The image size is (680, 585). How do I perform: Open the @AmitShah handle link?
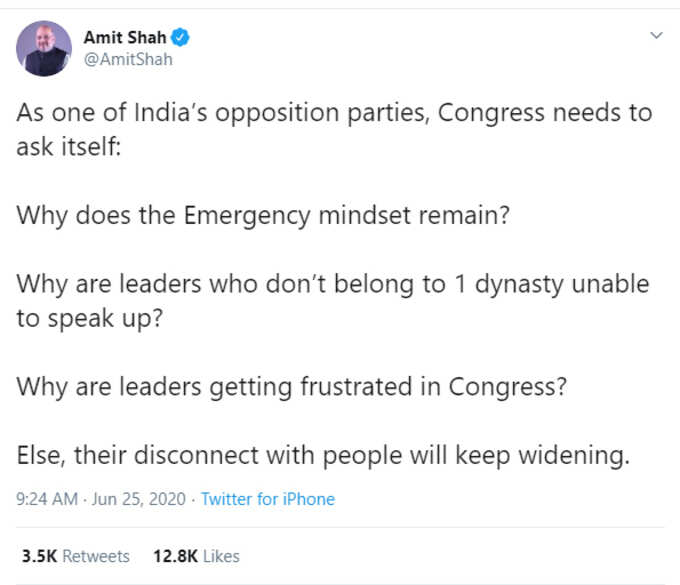click(x=128, y=59)
